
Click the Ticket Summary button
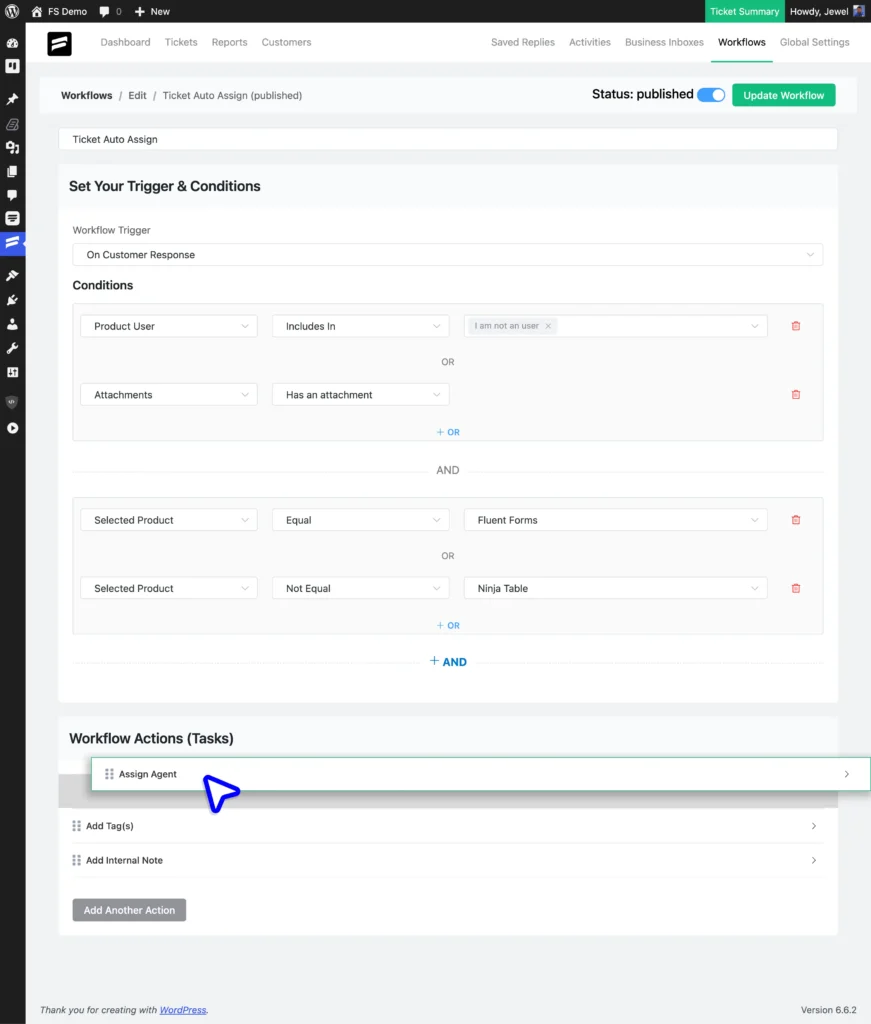tap(744, 11)
